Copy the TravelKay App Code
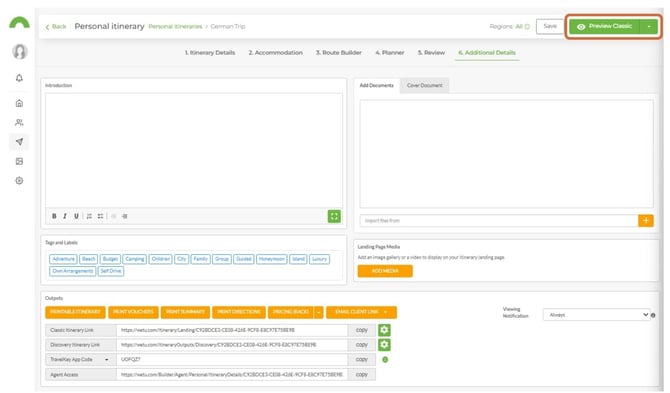670x393 pixels. click(x=362, y=360)
